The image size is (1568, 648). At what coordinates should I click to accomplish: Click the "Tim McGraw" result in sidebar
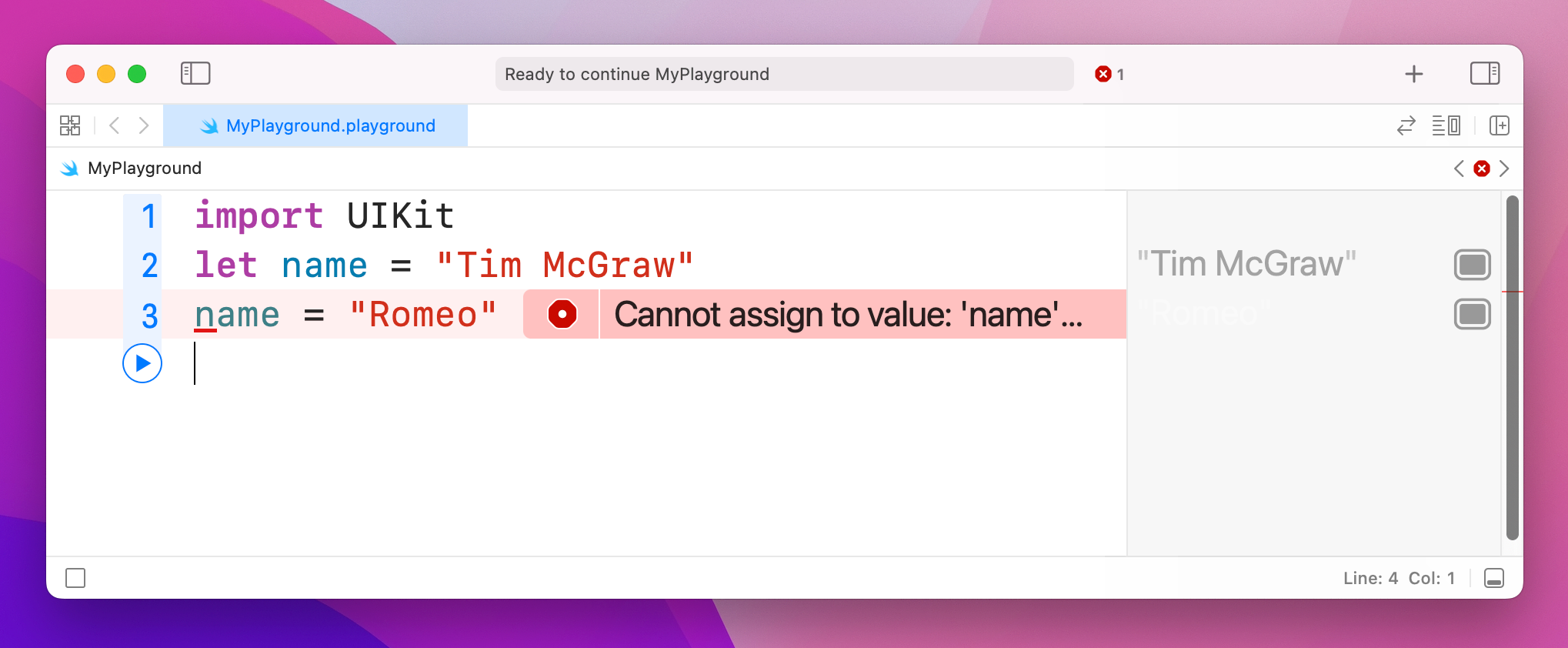(x=1246, y=264)
